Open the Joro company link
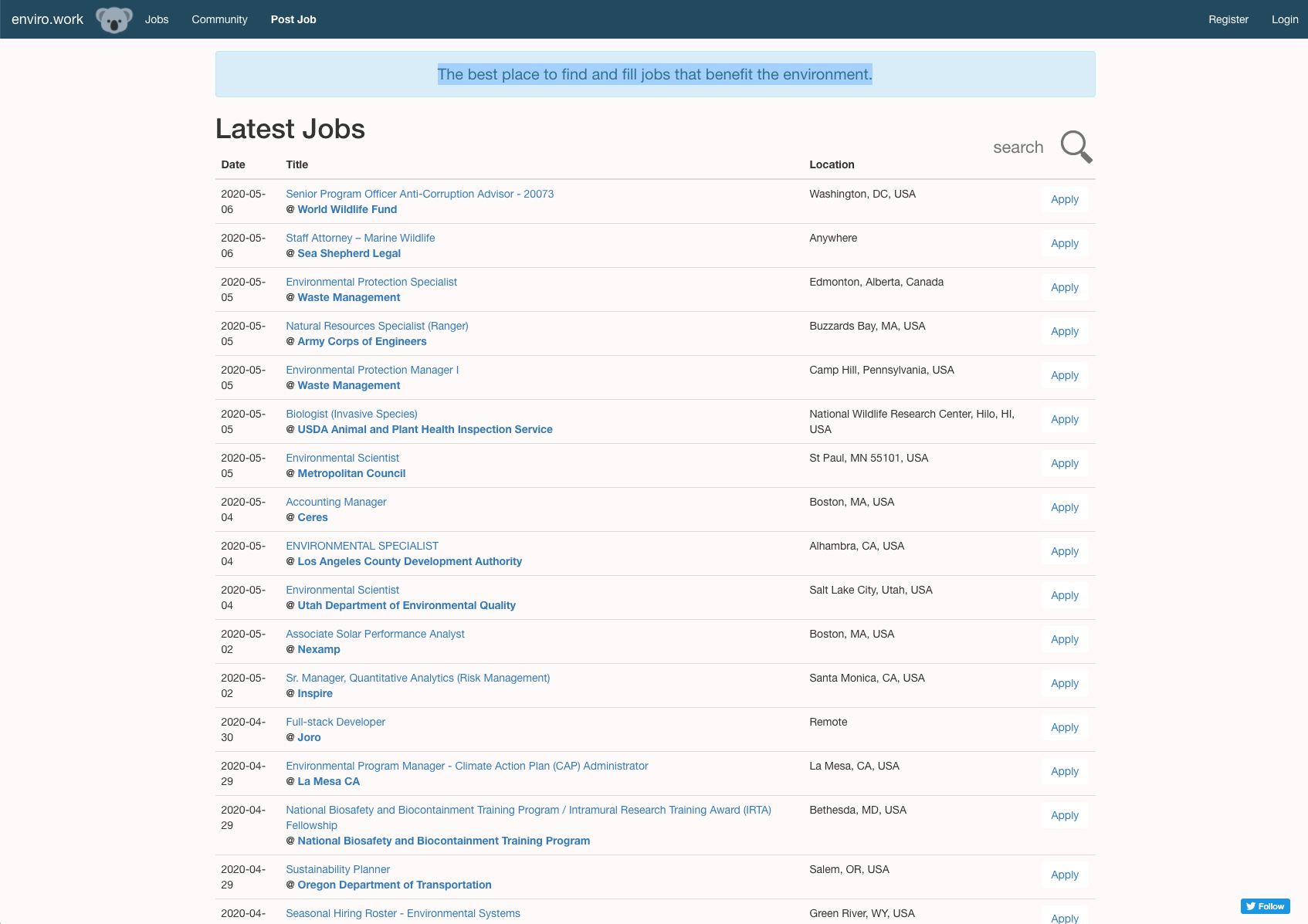Viewport: 1308px width, 924px height. [x=309, y=737]
